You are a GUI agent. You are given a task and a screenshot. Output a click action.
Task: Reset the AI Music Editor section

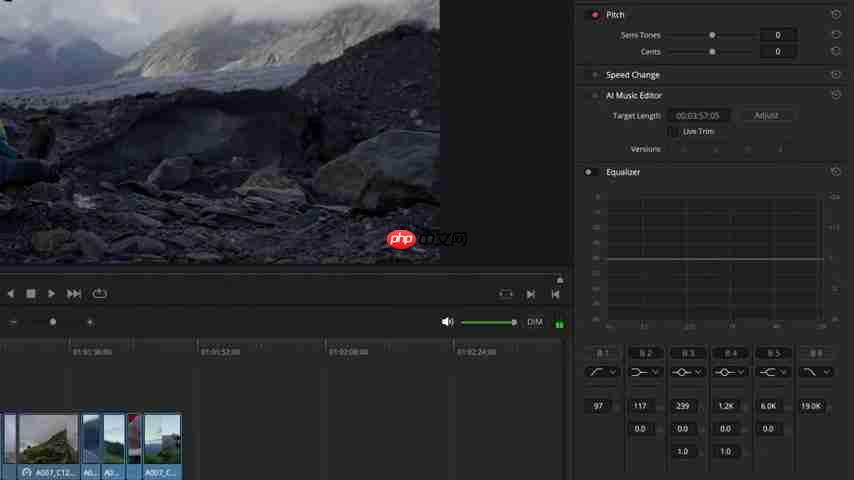[x=835, y=95]
